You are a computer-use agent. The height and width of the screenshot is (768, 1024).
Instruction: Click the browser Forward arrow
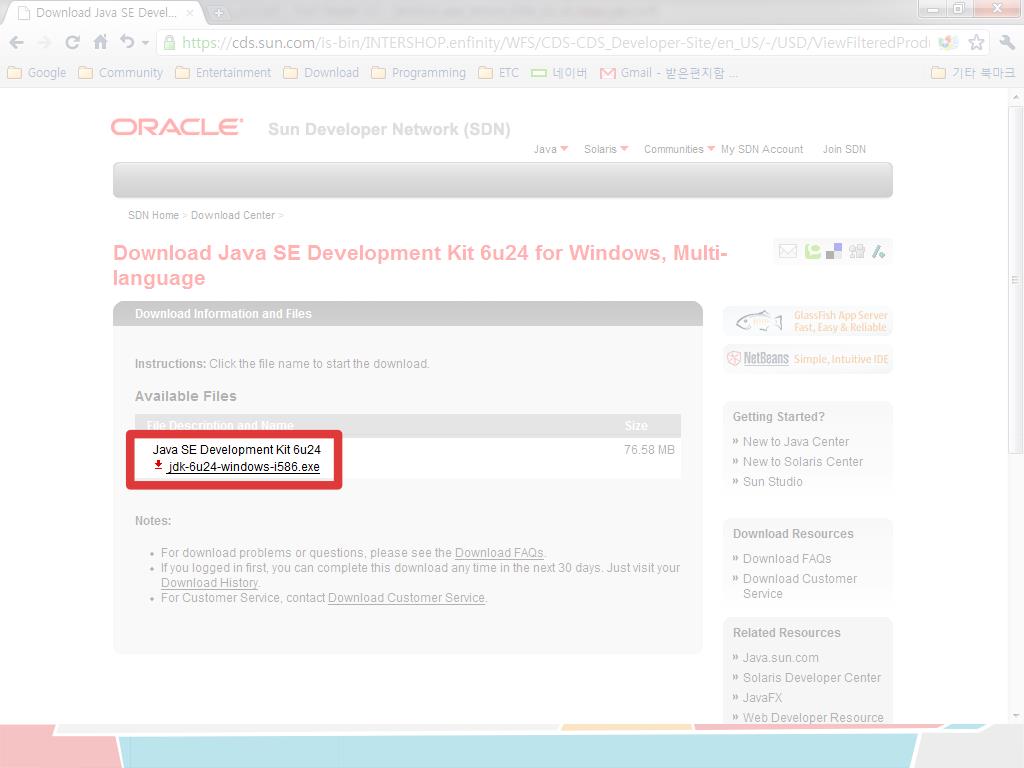[x=44, y=43]
